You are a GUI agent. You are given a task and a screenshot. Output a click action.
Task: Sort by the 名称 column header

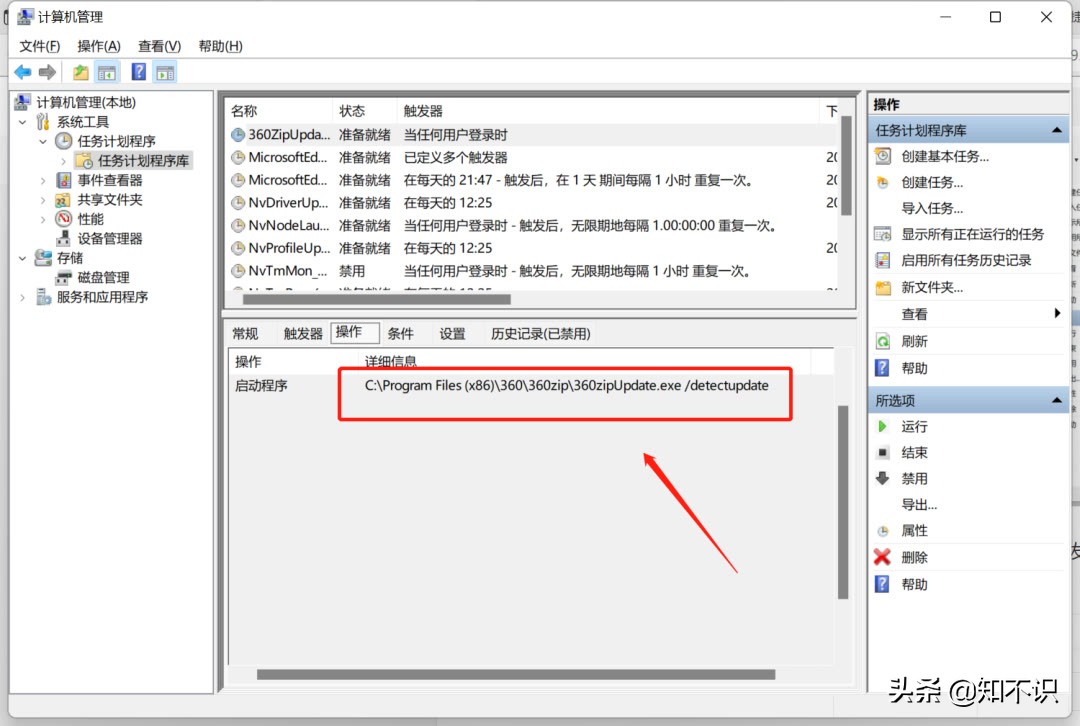[x=279, y=111]
